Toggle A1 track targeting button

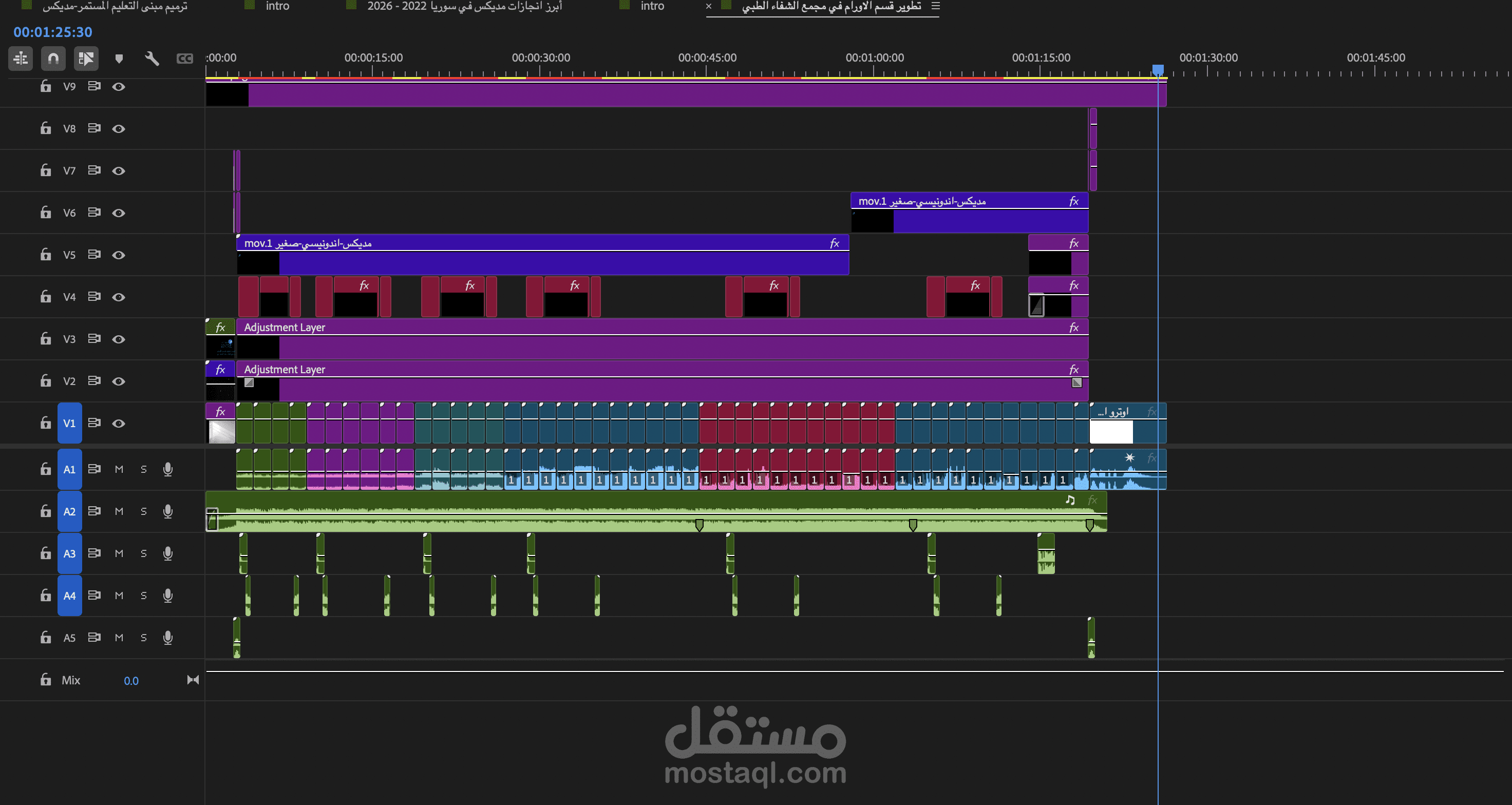pos(69,469)
